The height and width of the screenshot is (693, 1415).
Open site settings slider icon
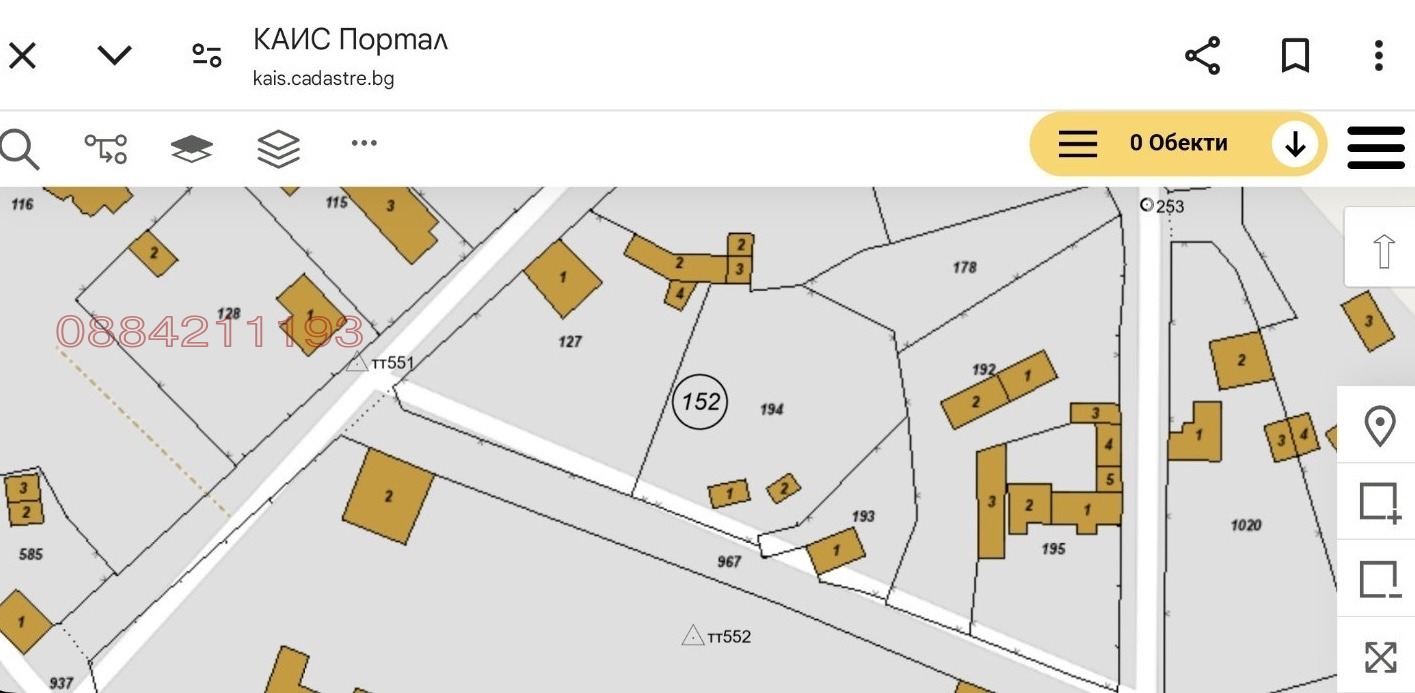coord(207,55)
